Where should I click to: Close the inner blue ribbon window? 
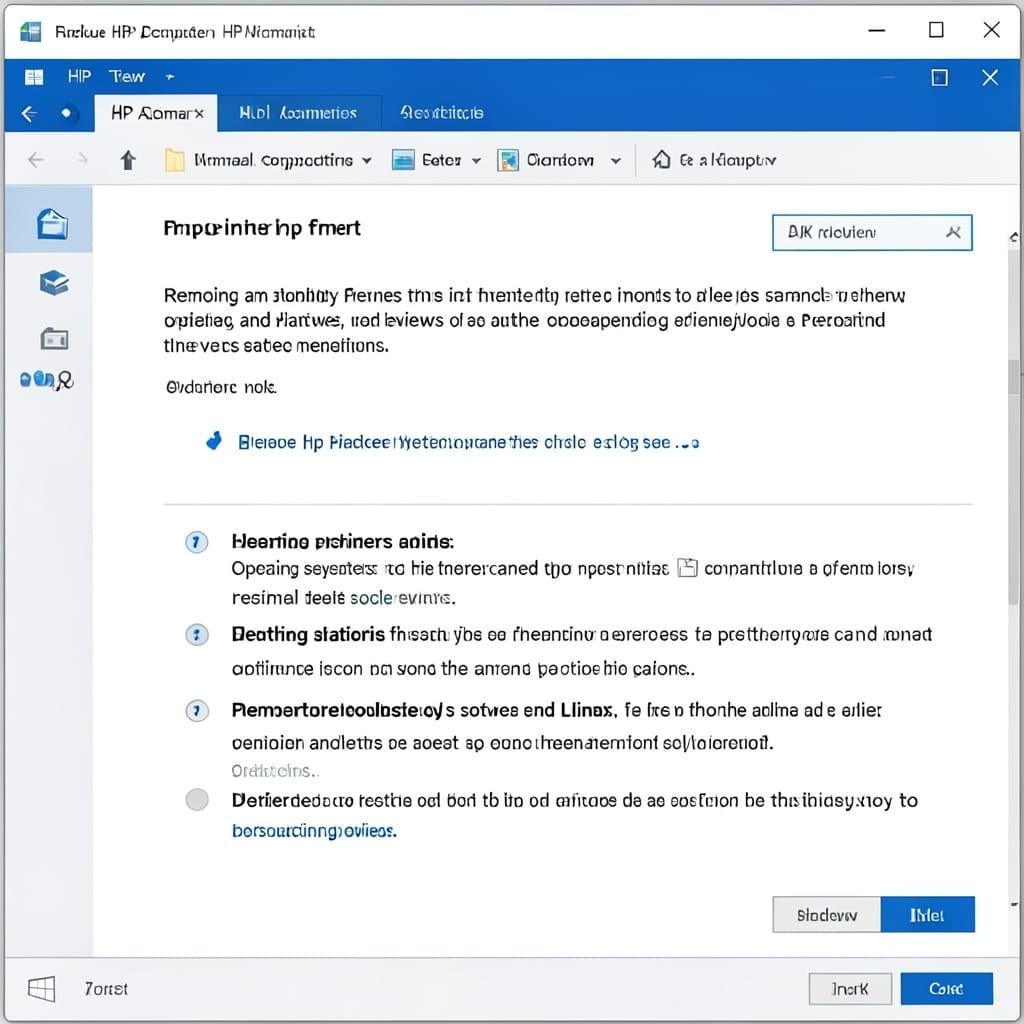coord(990,78)
